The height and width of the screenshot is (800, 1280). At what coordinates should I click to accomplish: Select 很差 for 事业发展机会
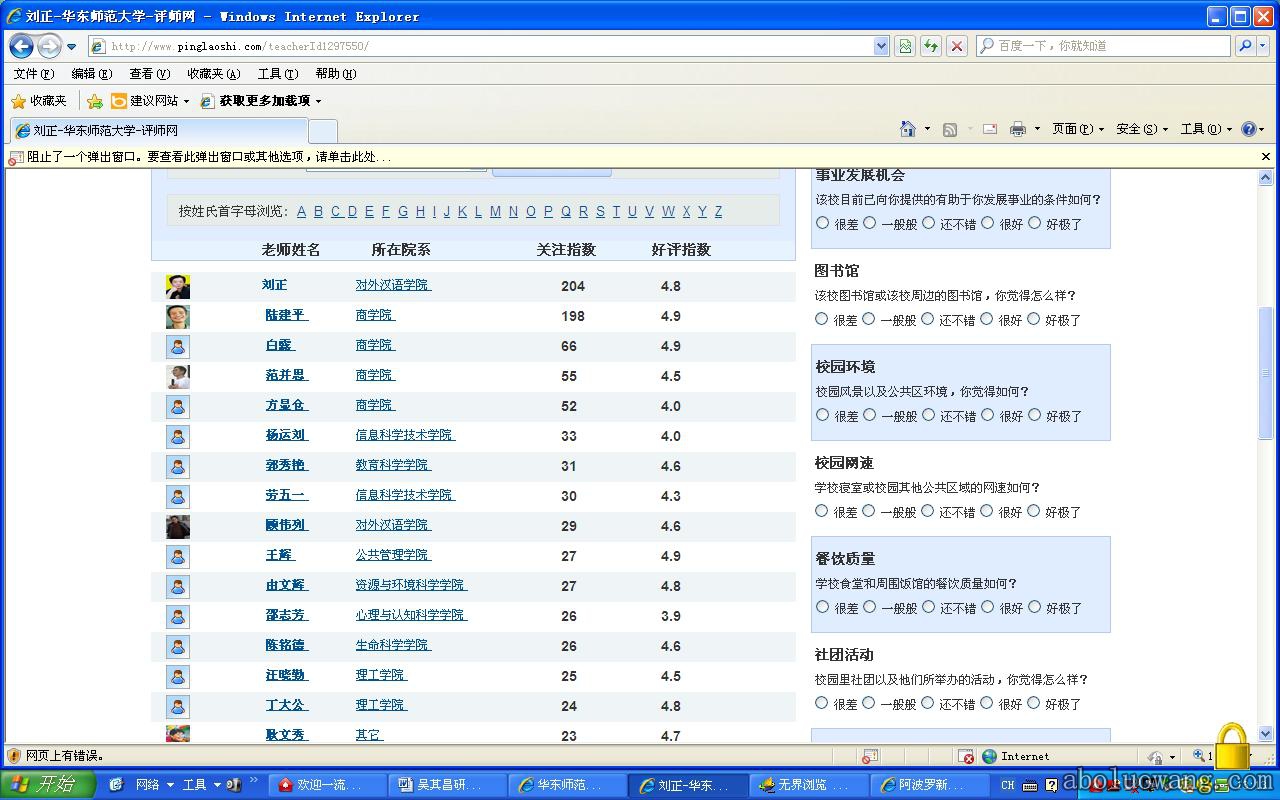pyautogui.click(x=823, y=223)
